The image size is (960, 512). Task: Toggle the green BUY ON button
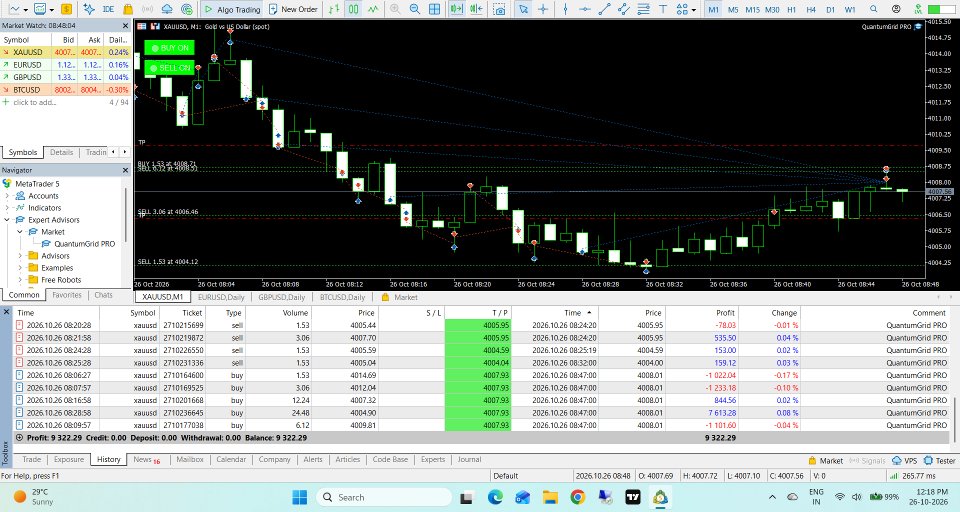point(169,48)
